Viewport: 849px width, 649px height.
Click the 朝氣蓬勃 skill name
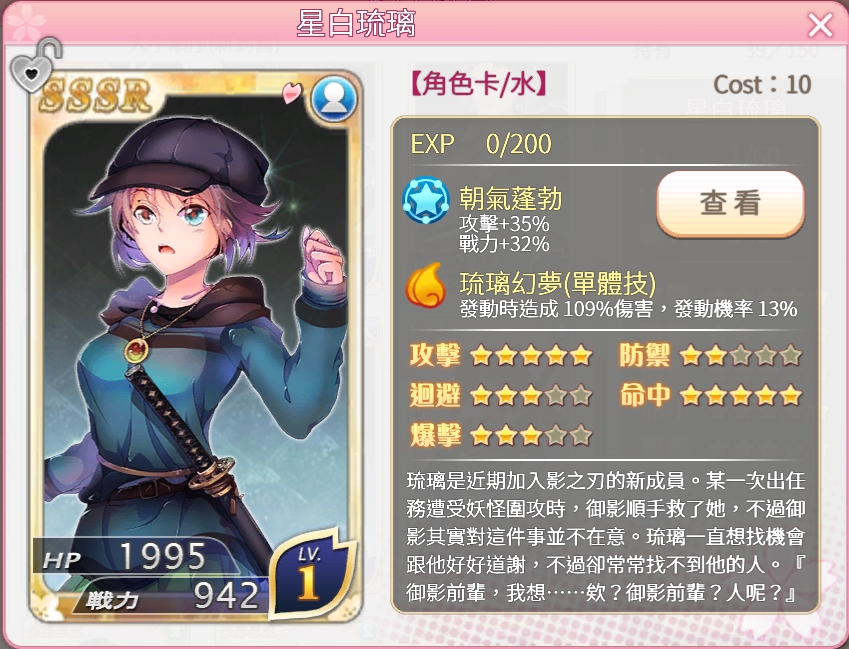tap(511, 198)
